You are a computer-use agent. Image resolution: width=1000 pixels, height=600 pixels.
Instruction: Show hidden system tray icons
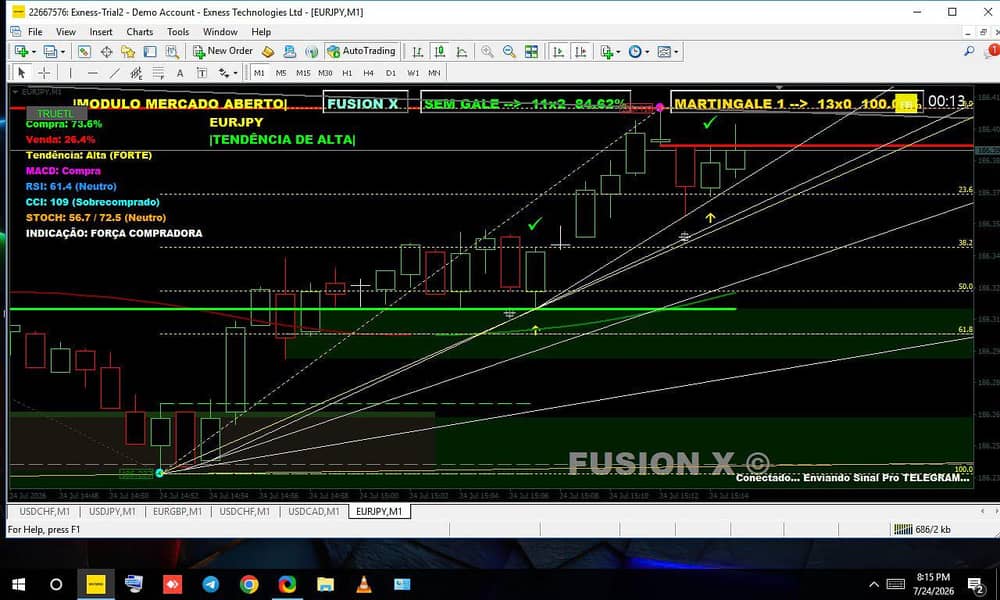pyautogui.click(x=874, y=584)
